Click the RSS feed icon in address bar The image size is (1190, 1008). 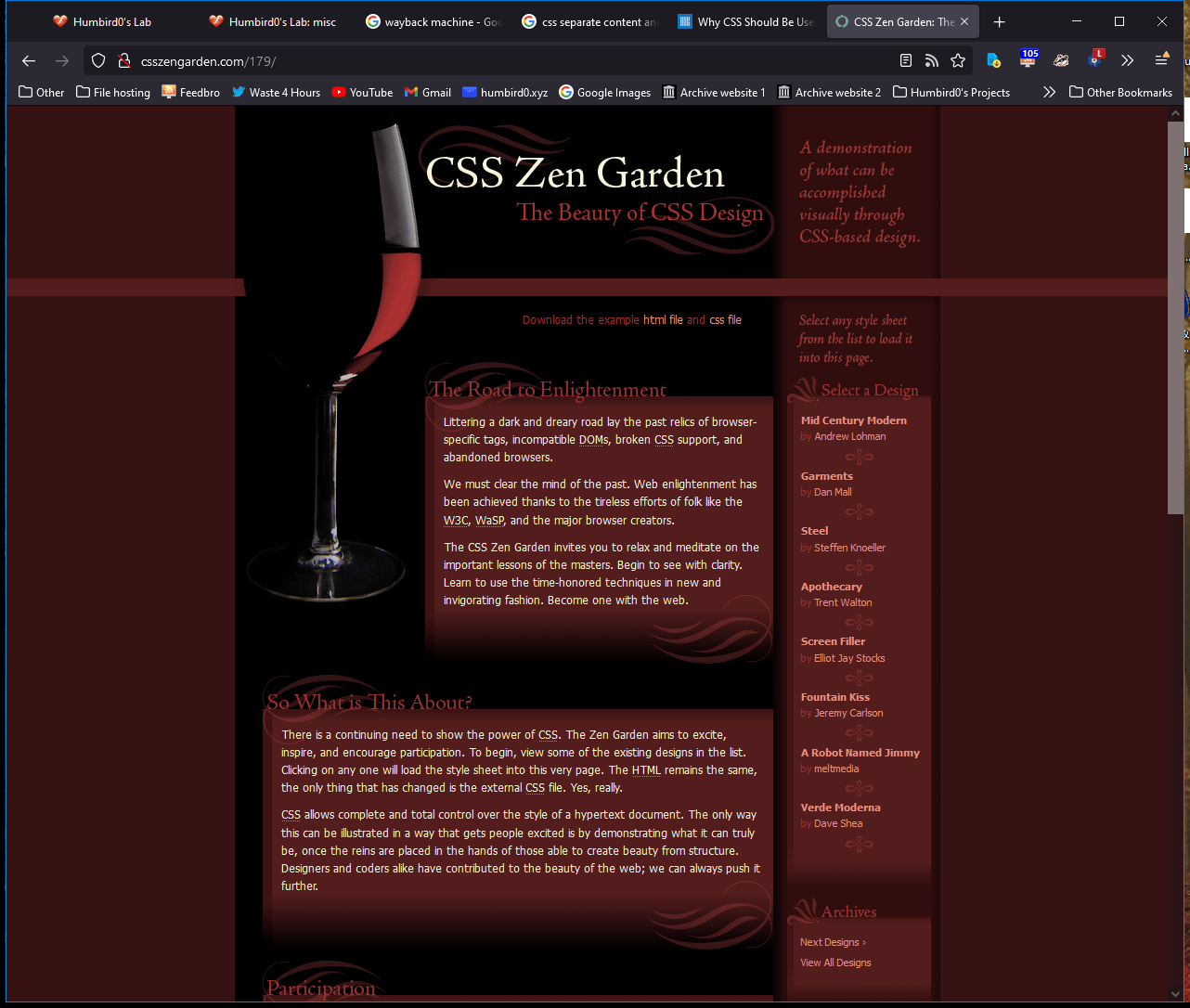pos(932,61)
